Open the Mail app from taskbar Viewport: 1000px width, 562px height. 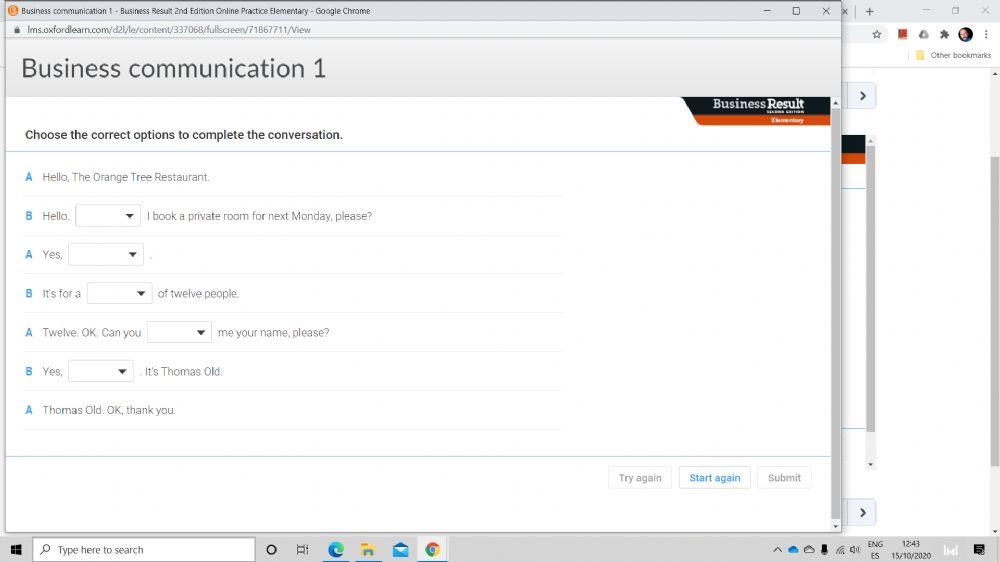pos(401,549)
